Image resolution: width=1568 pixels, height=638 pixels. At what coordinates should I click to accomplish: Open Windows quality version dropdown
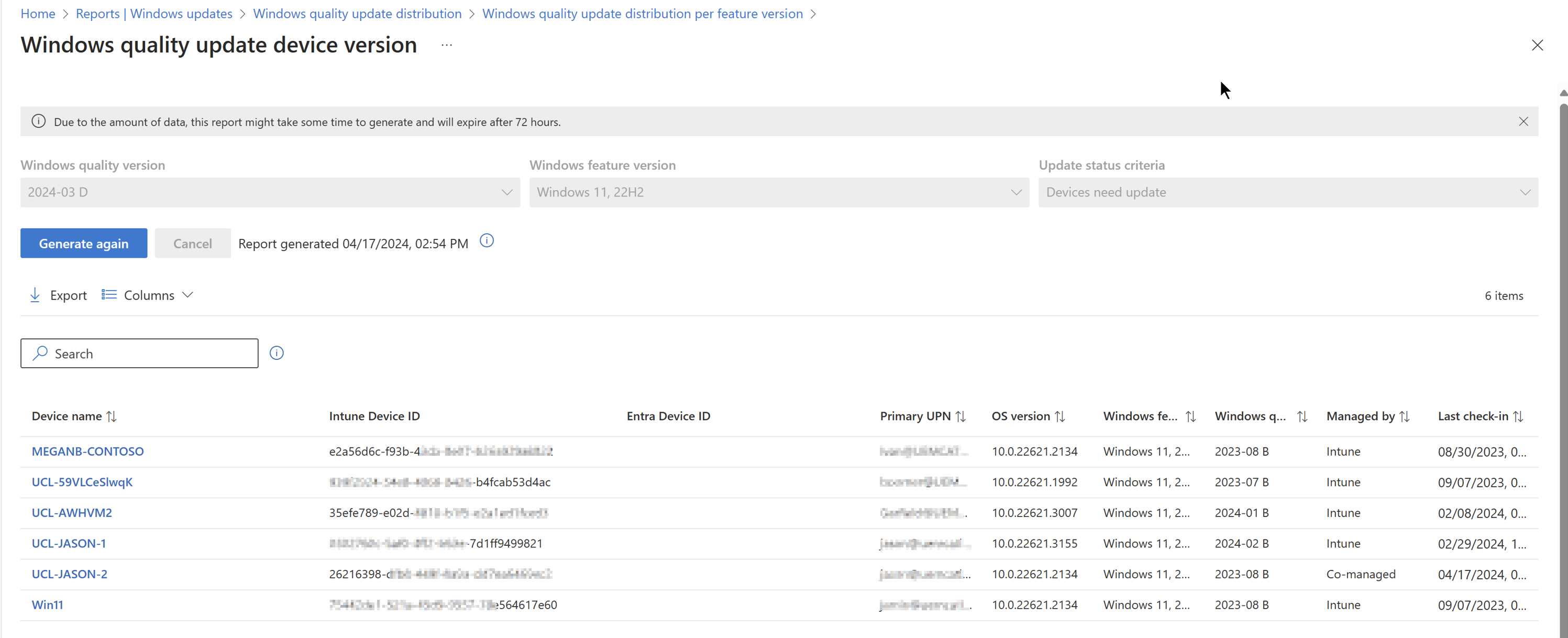point(270,192)
